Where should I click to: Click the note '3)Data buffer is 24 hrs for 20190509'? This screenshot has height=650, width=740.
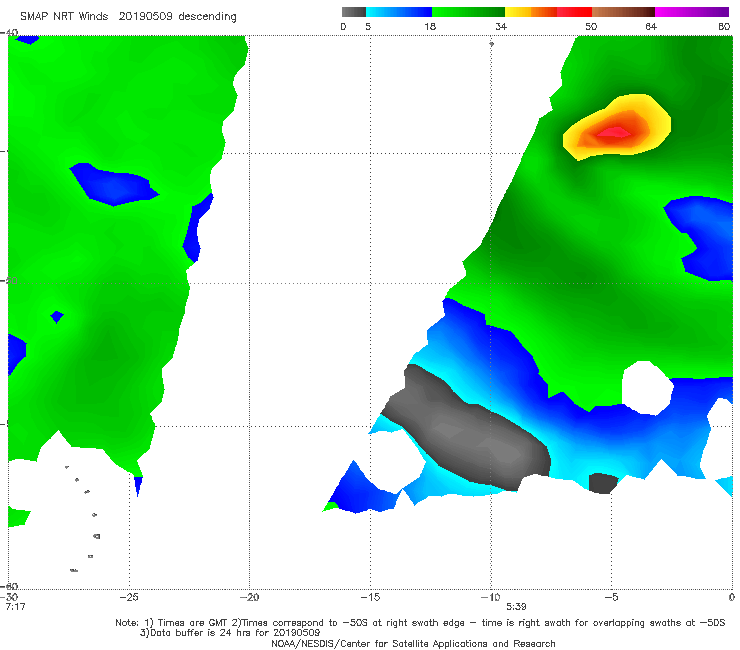(230, 633)
